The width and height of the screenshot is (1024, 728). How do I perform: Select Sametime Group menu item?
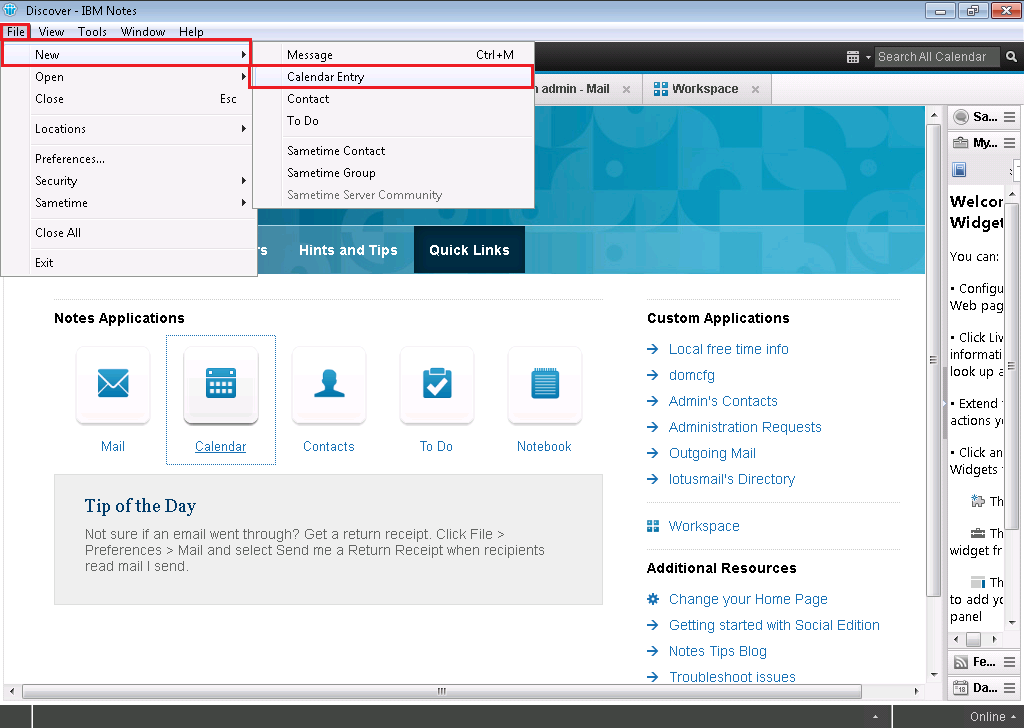394,173
